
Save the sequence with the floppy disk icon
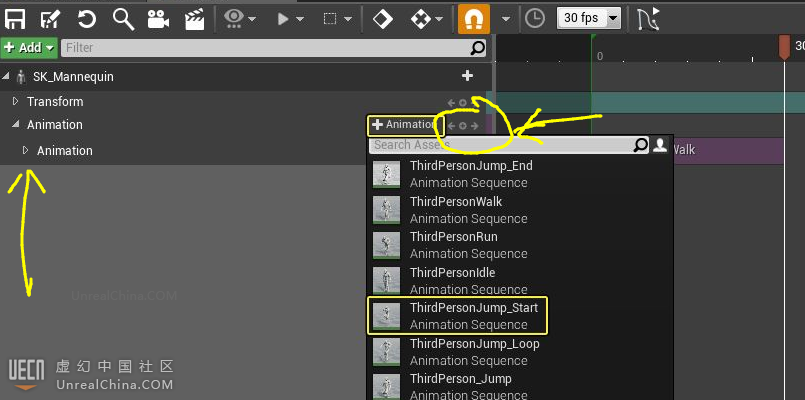point(15,18)
